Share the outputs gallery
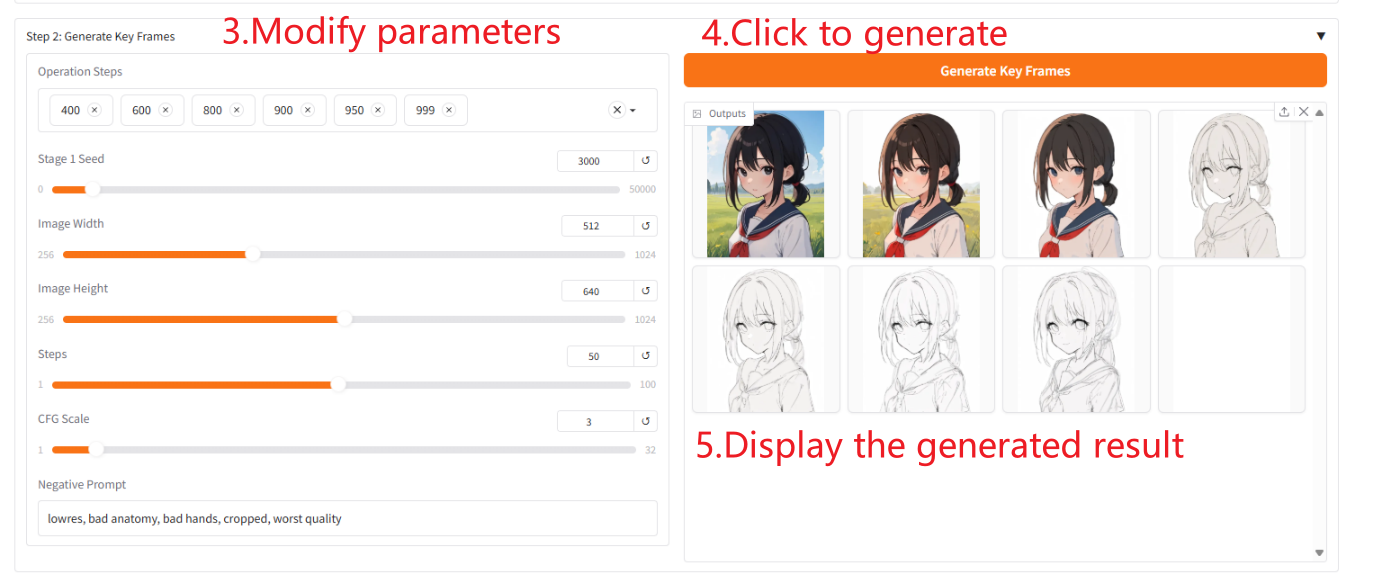 [1284, 112]
